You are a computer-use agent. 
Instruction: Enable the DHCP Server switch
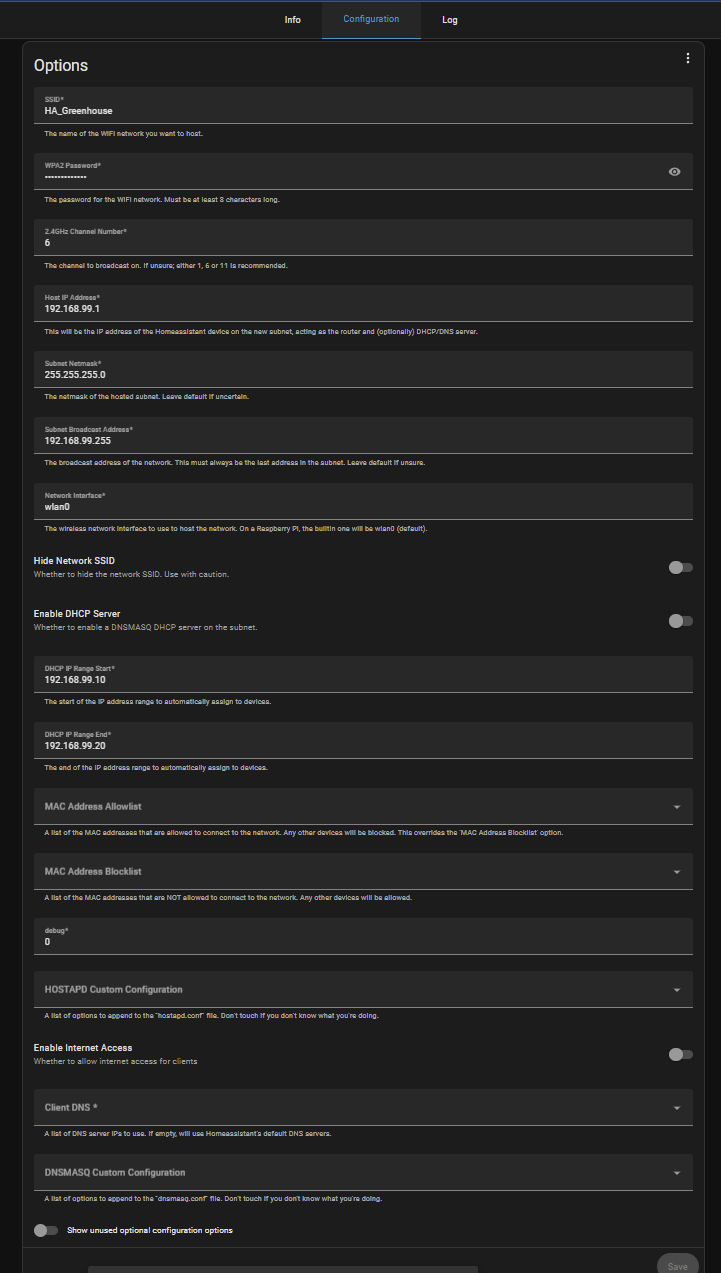680,621
